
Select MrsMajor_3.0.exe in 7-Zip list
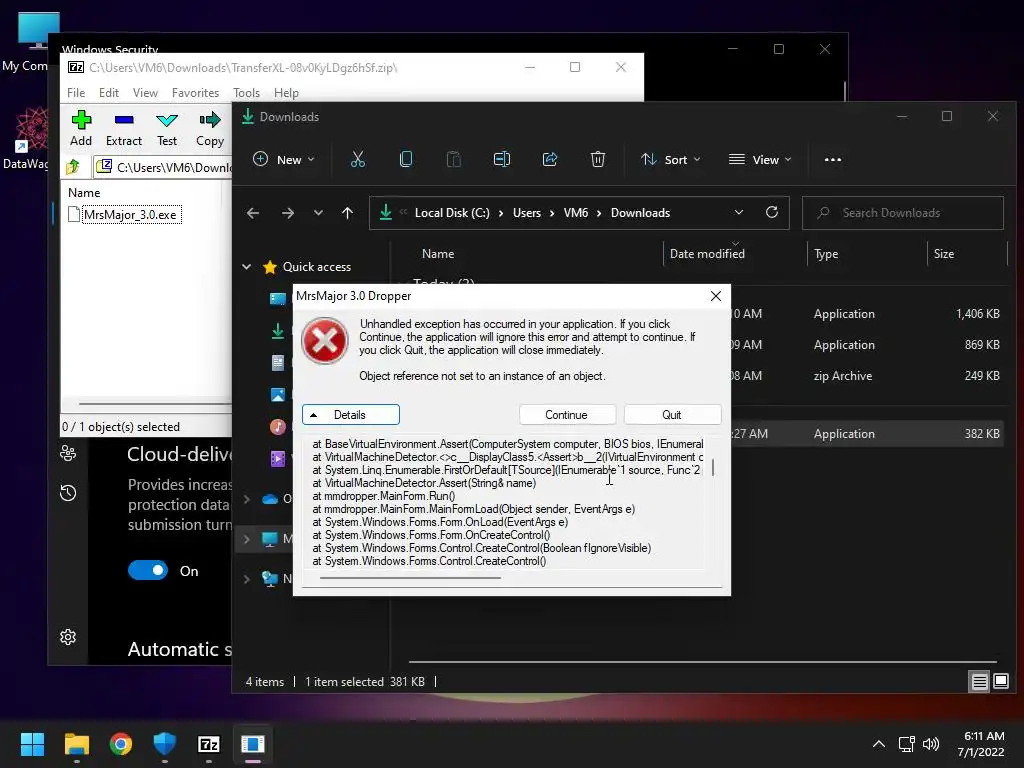(x=131, y=215)
